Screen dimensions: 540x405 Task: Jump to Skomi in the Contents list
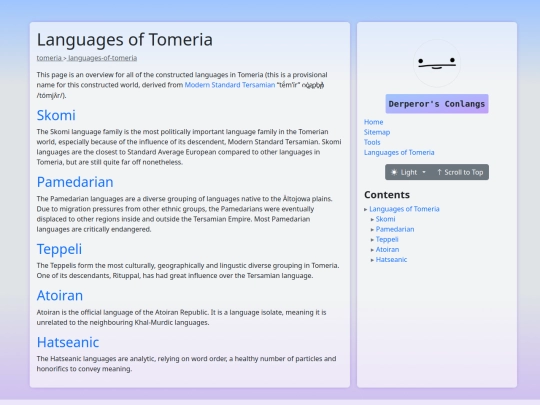coord(385,219)
